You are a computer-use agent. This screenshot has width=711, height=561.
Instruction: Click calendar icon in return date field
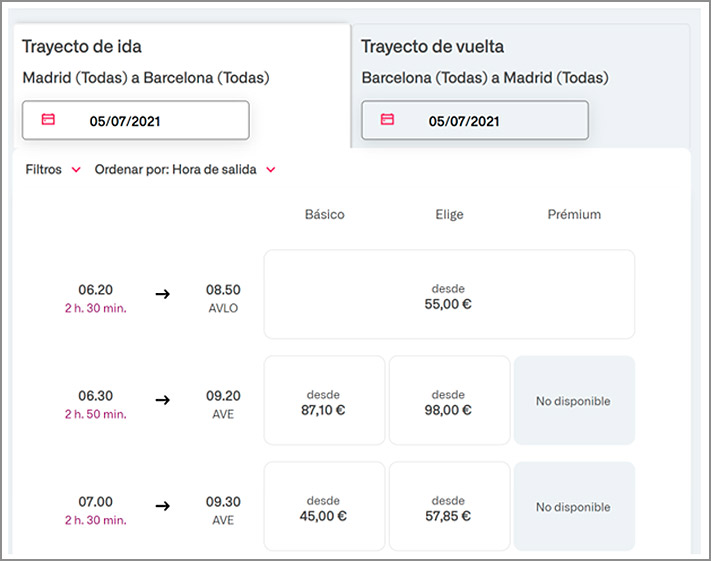point(387,120)
